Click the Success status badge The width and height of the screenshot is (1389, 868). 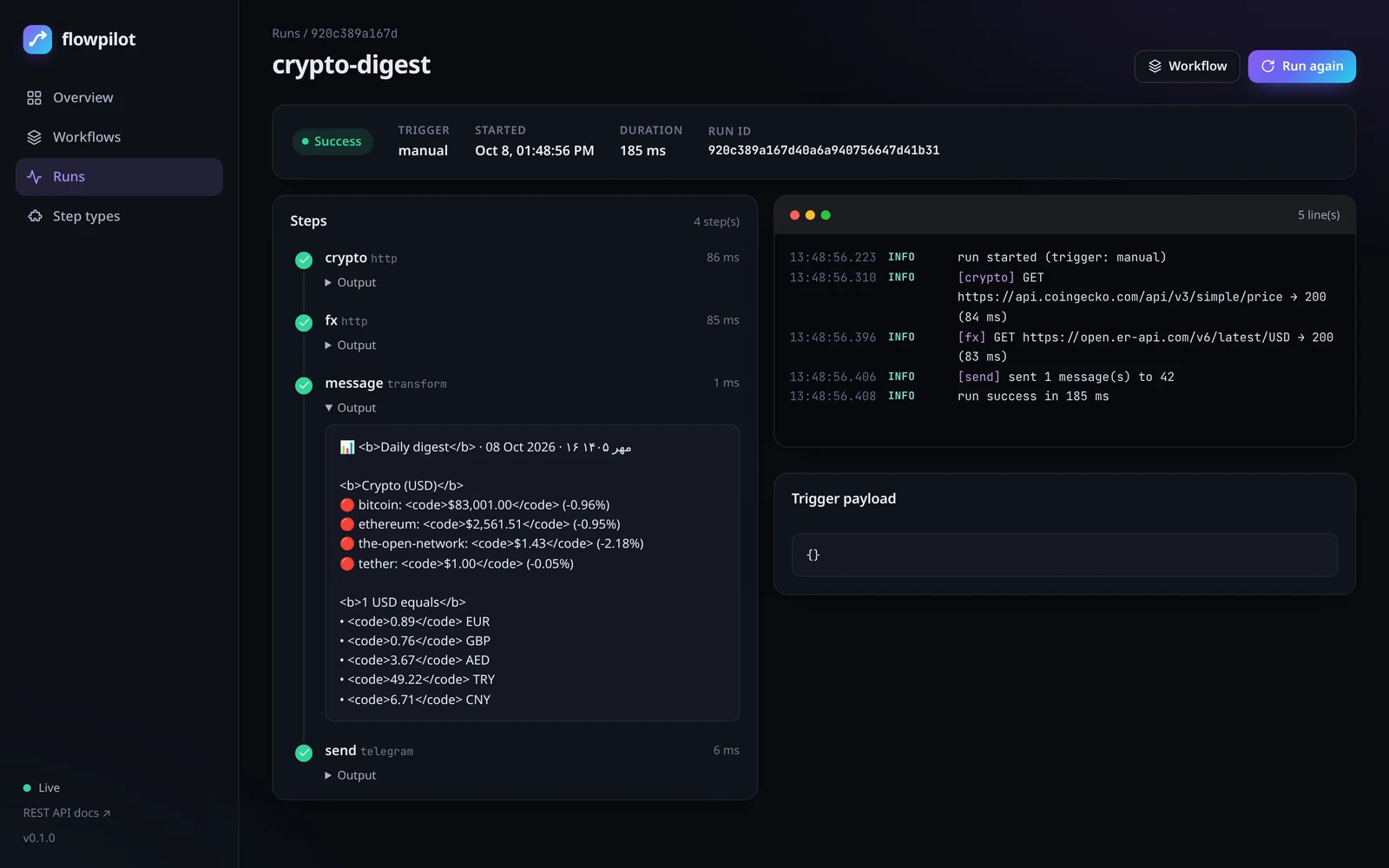pyautogui.click(x=332, y=141)
